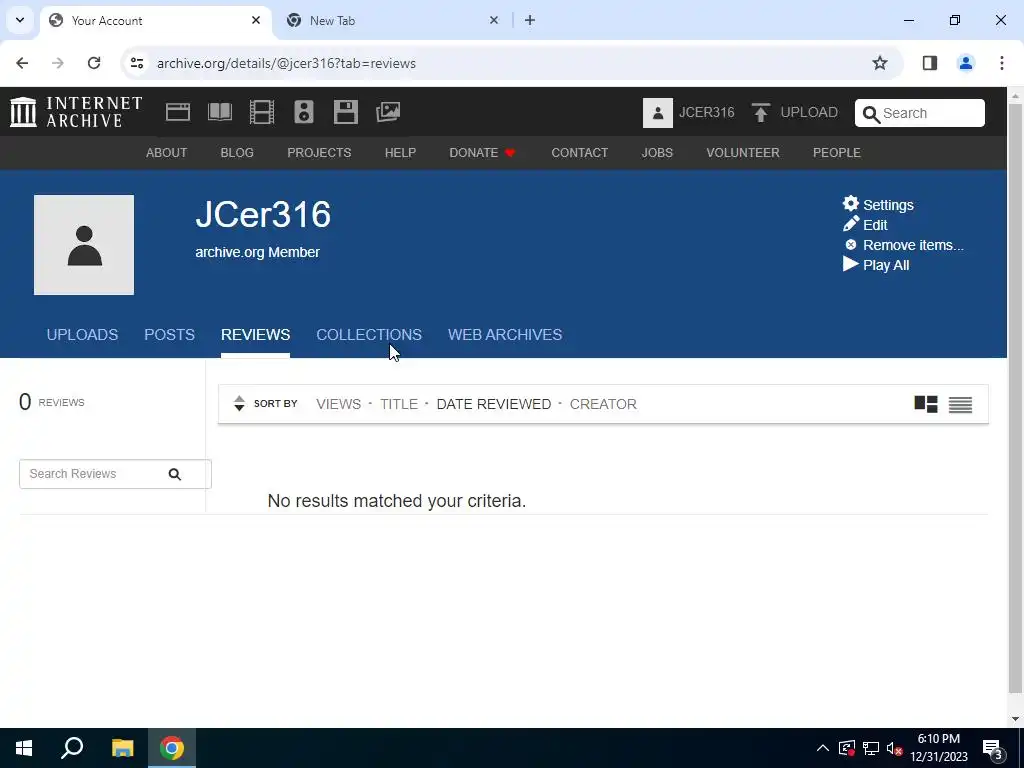Viewport: 1024px width, 768px height.
Task: Sort reviews by TITLE
Action: coord(399,404)
